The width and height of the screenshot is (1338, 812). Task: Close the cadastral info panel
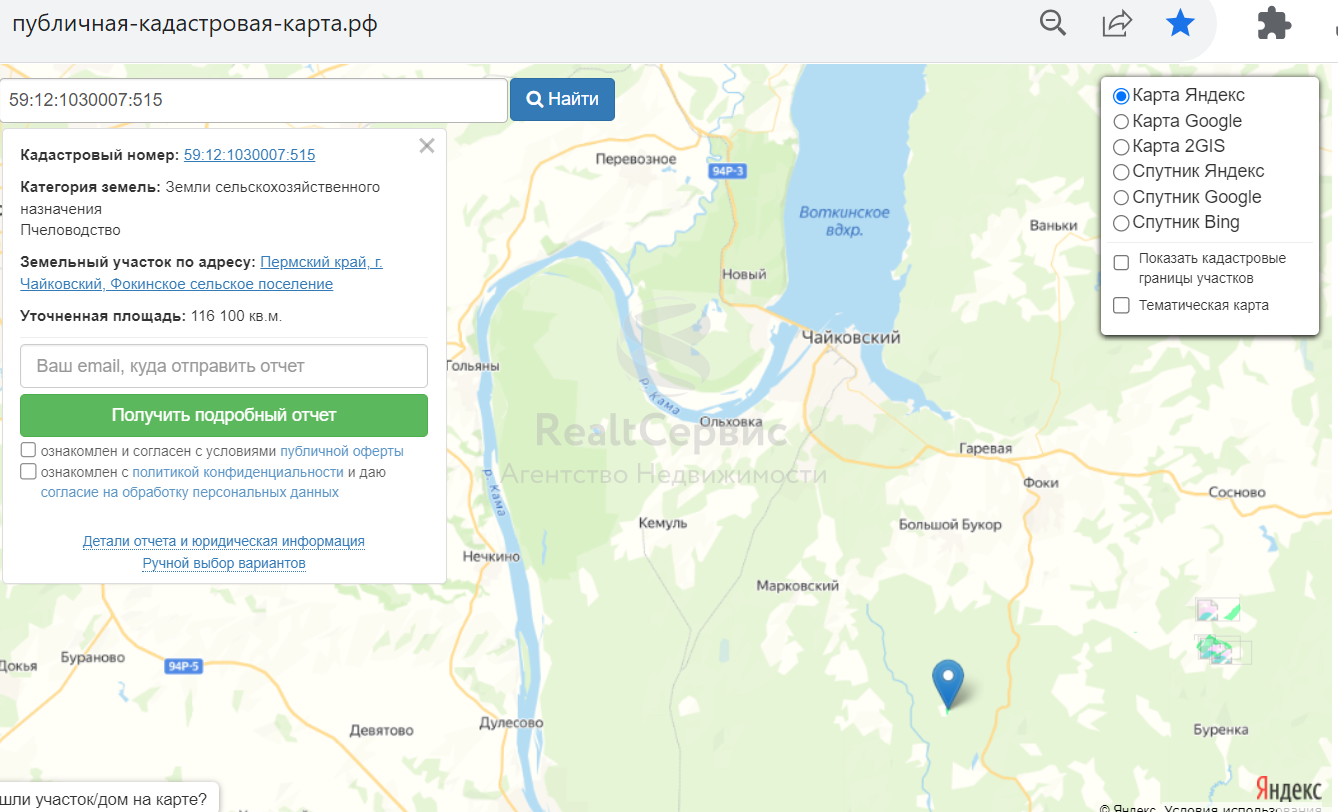(427, 146)
